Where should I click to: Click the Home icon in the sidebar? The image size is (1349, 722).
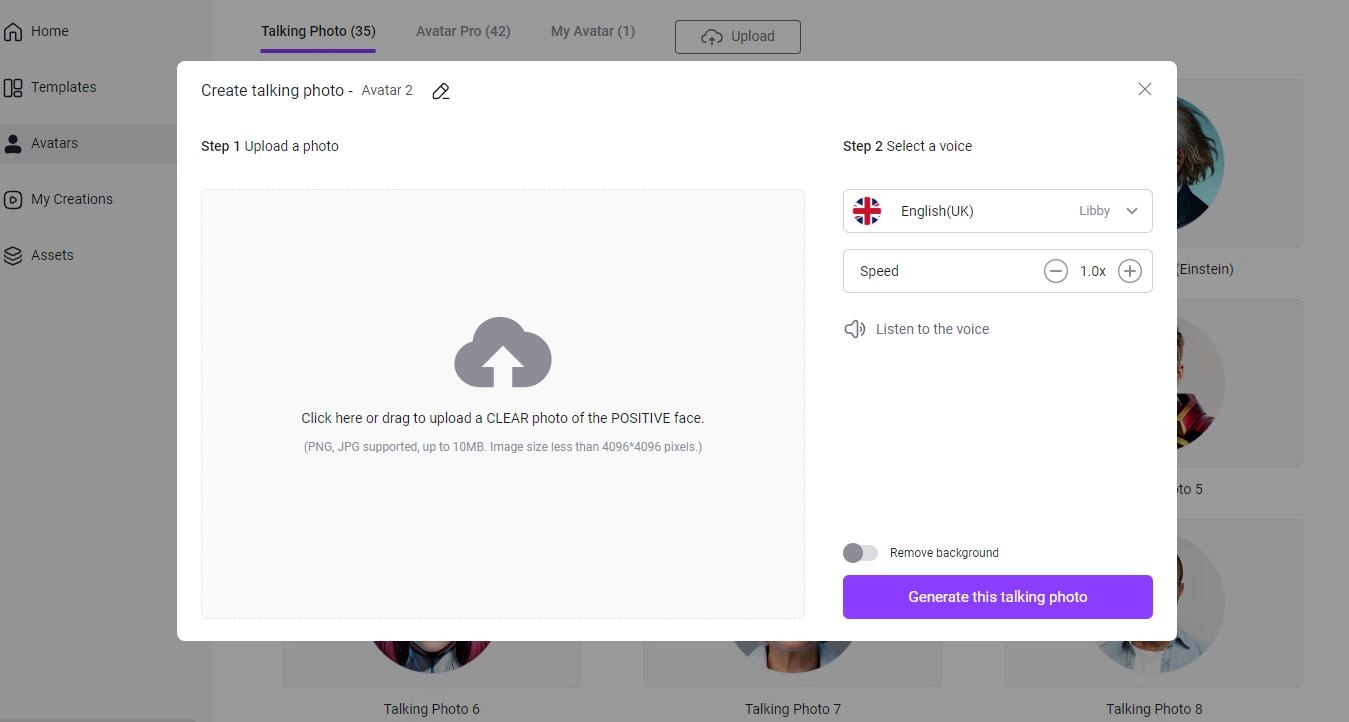[13, 31]
